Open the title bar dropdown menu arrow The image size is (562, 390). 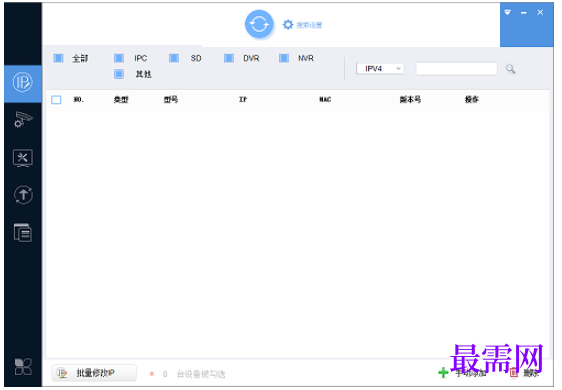tap(508, 13)
